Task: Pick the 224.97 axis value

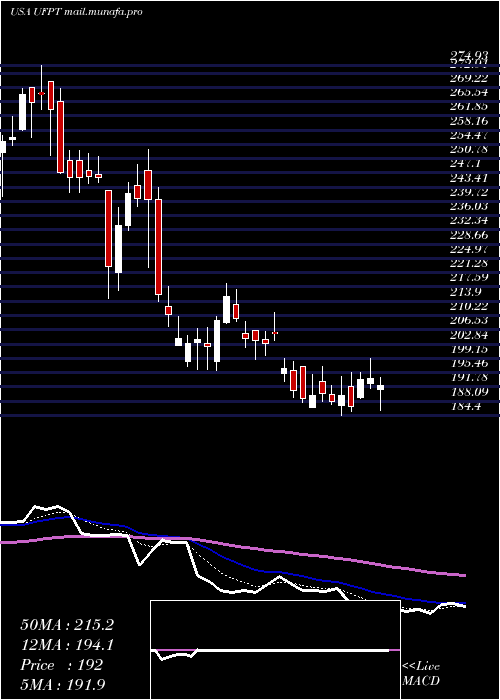Action: pyautogui.click(x=469, y=249)
